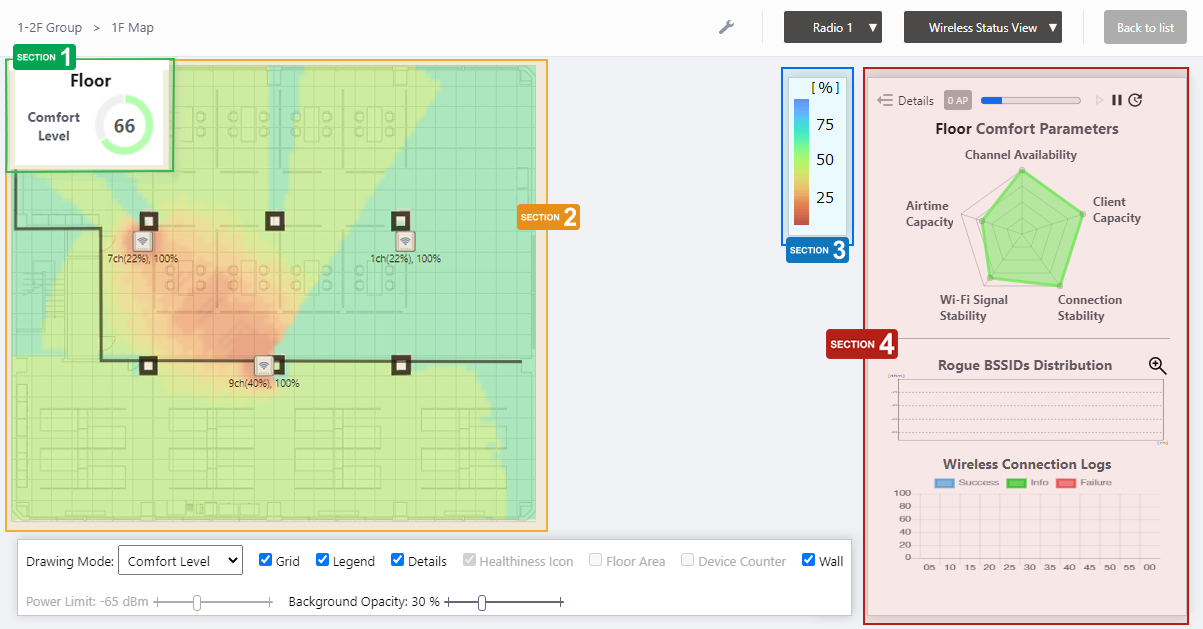Select the access point on 7ch
The height and width of the screenshot is (629, 1203).
(143, 241)
